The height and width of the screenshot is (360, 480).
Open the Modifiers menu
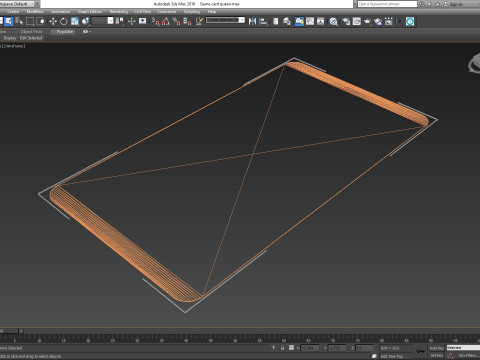[x=35, y=12]
